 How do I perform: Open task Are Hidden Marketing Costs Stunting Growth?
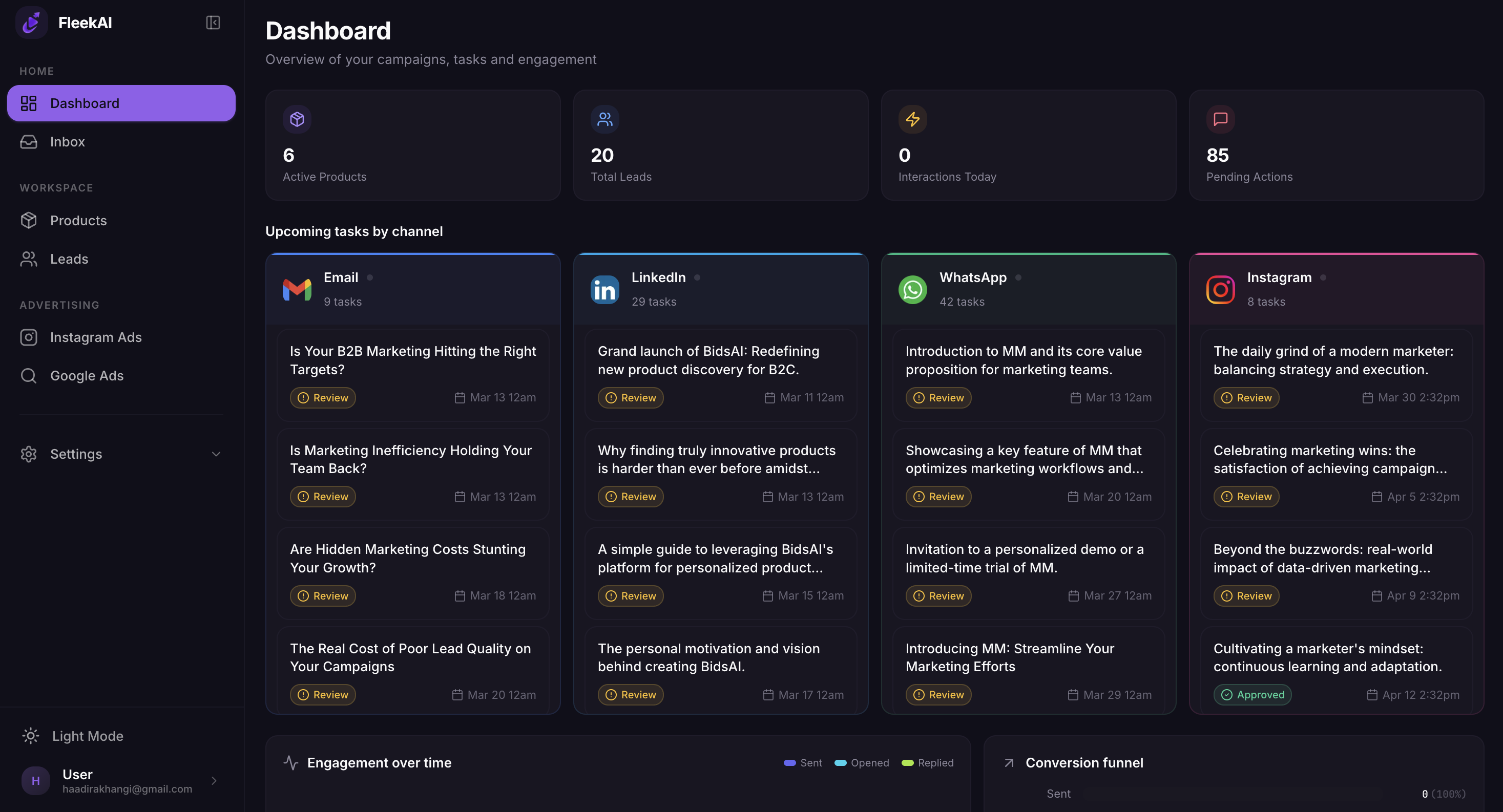click(413, 573)
